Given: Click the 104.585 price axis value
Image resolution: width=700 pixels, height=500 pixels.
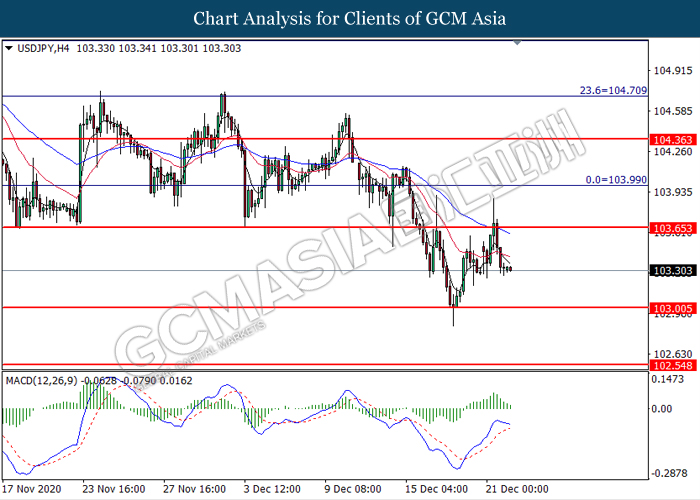Looking at the screenshot, I should coord(673,111).
